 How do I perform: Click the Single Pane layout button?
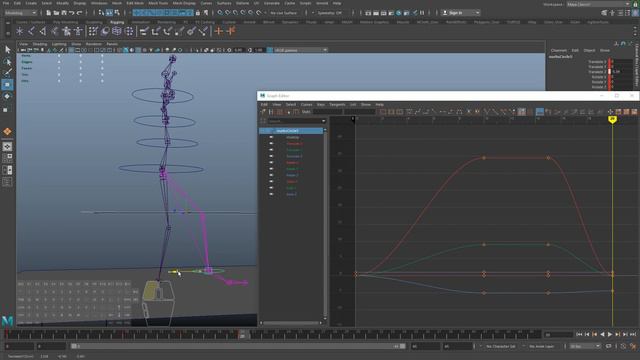click(x=7, y=147)
